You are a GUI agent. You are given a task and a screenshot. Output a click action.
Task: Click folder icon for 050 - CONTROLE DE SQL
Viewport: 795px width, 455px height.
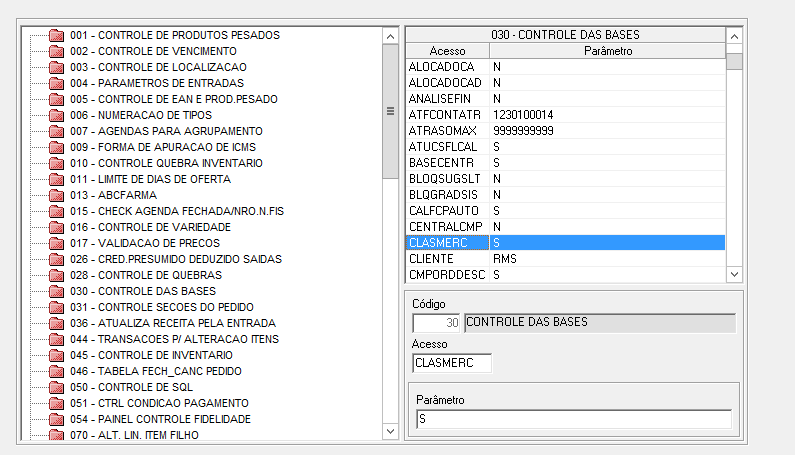pyautogui.click(x=56, y=388)
